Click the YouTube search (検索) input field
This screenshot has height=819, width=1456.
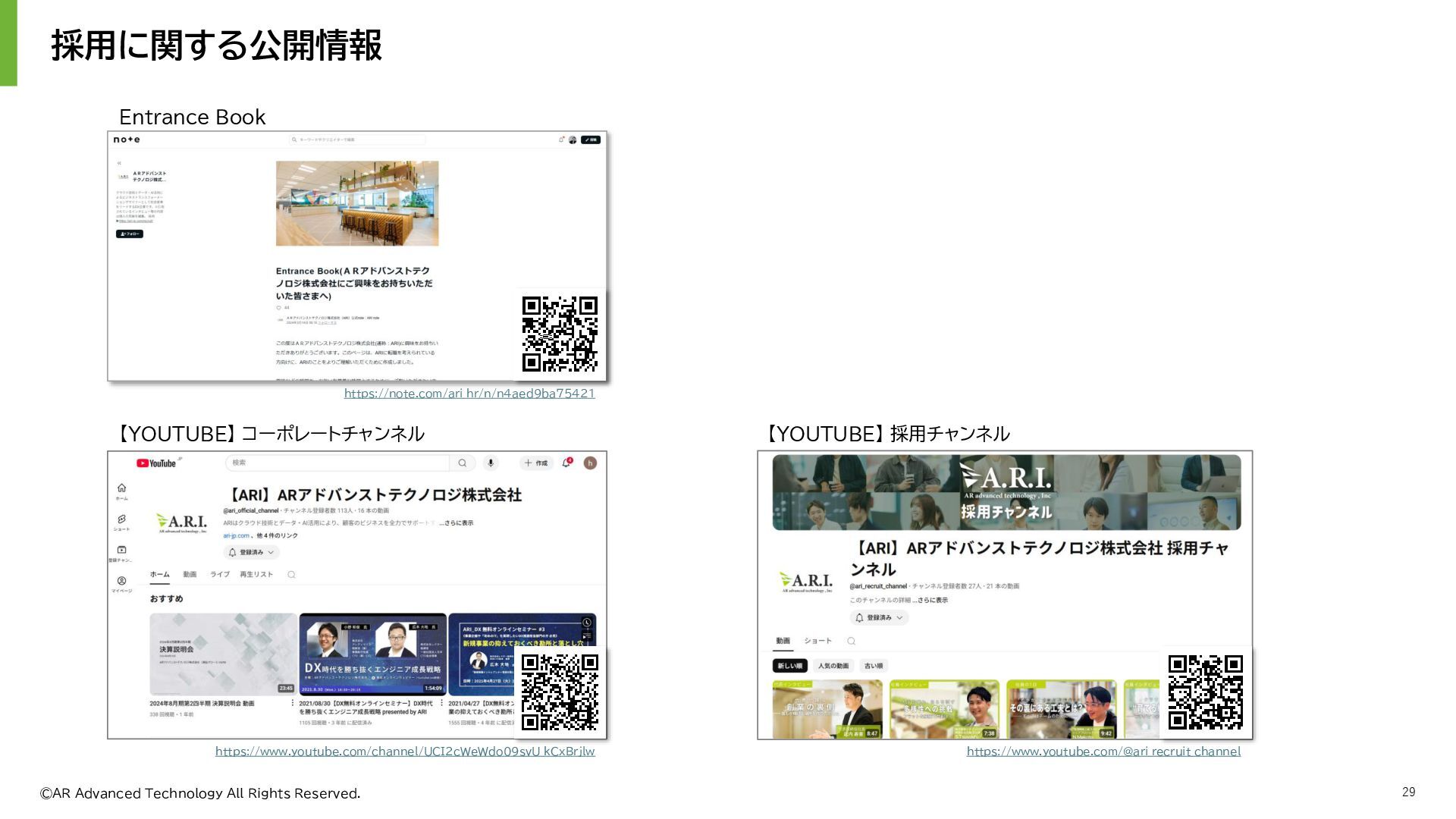point(337,463)
